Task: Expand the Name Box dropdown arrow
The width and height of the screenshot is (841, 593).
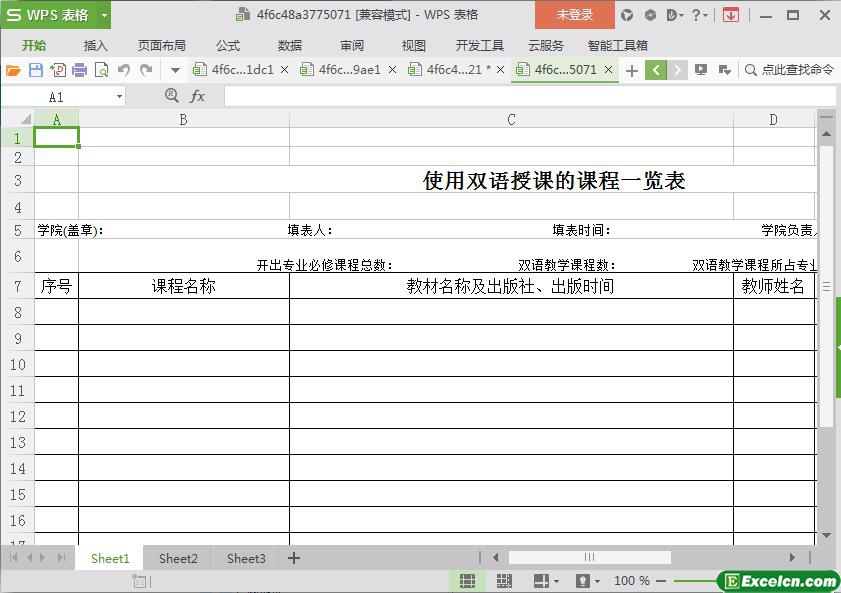Action: tap(120, 97)
